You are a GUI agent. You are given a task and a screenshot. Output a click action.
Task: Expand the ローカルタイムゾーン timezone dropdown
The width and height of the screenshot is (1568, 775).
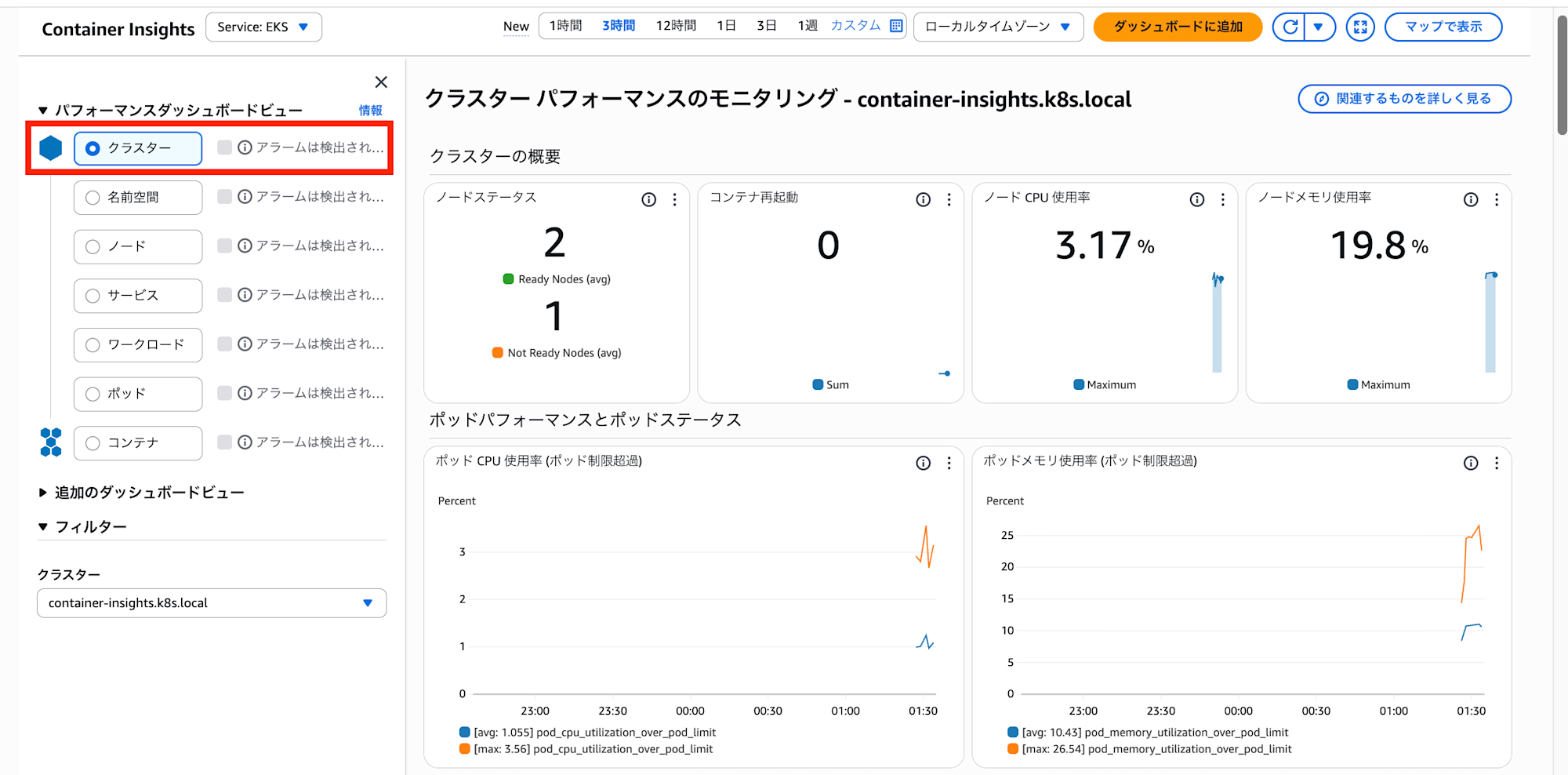[997, 27]
